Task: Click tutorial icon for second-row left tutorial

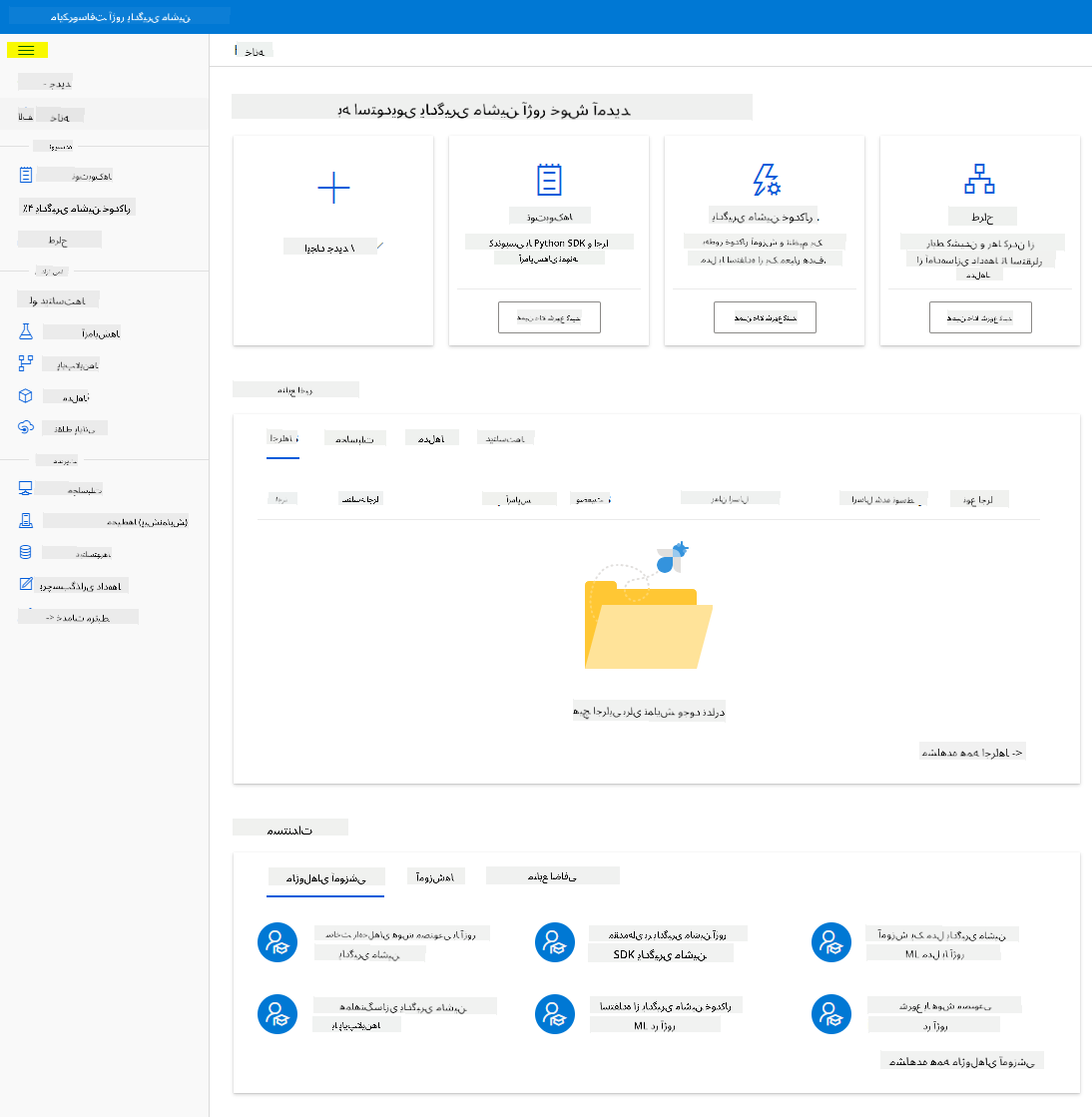Action: [x=277, y=1014]
